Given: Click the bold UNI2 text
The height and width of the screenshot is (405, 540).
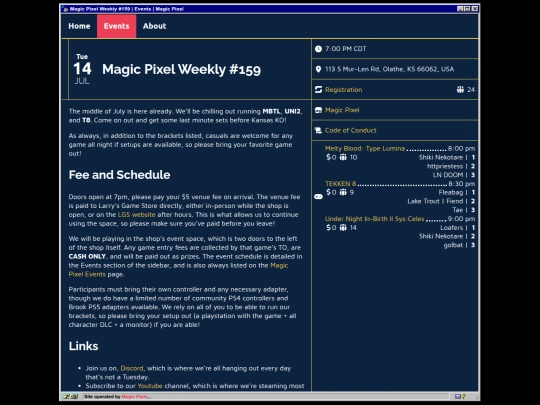Looking at the screenshot, I should pos(292,111).
